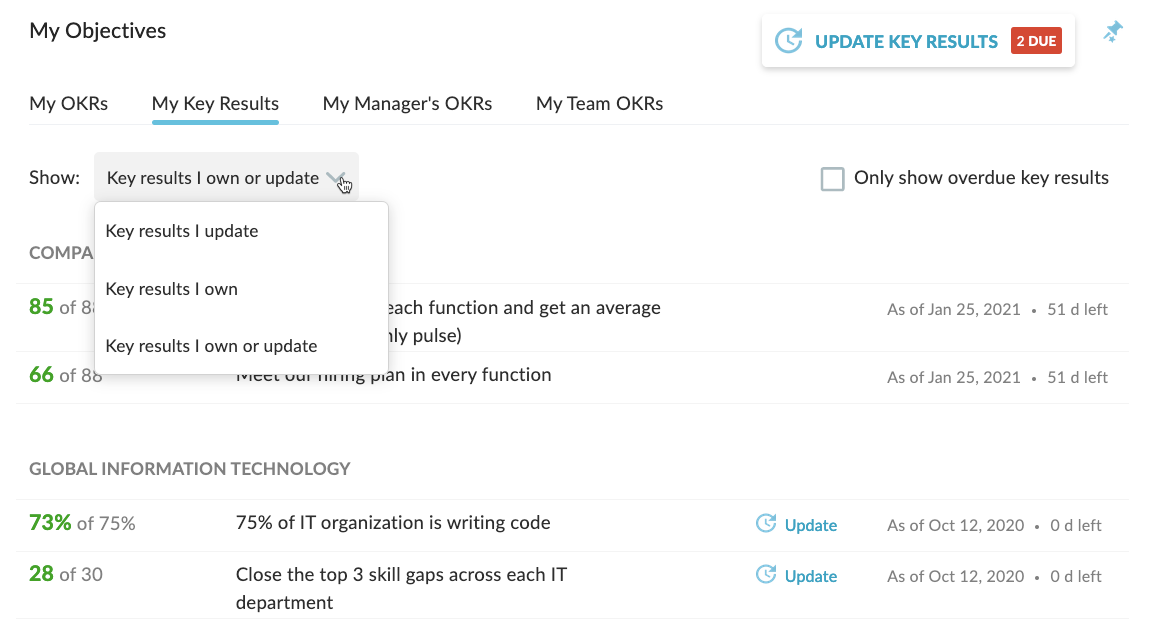Viewport: 1153px width, 632px height.
Task: Go to the My Team OKRs tab
Action: pyautogui.click(x=599, y=104)
